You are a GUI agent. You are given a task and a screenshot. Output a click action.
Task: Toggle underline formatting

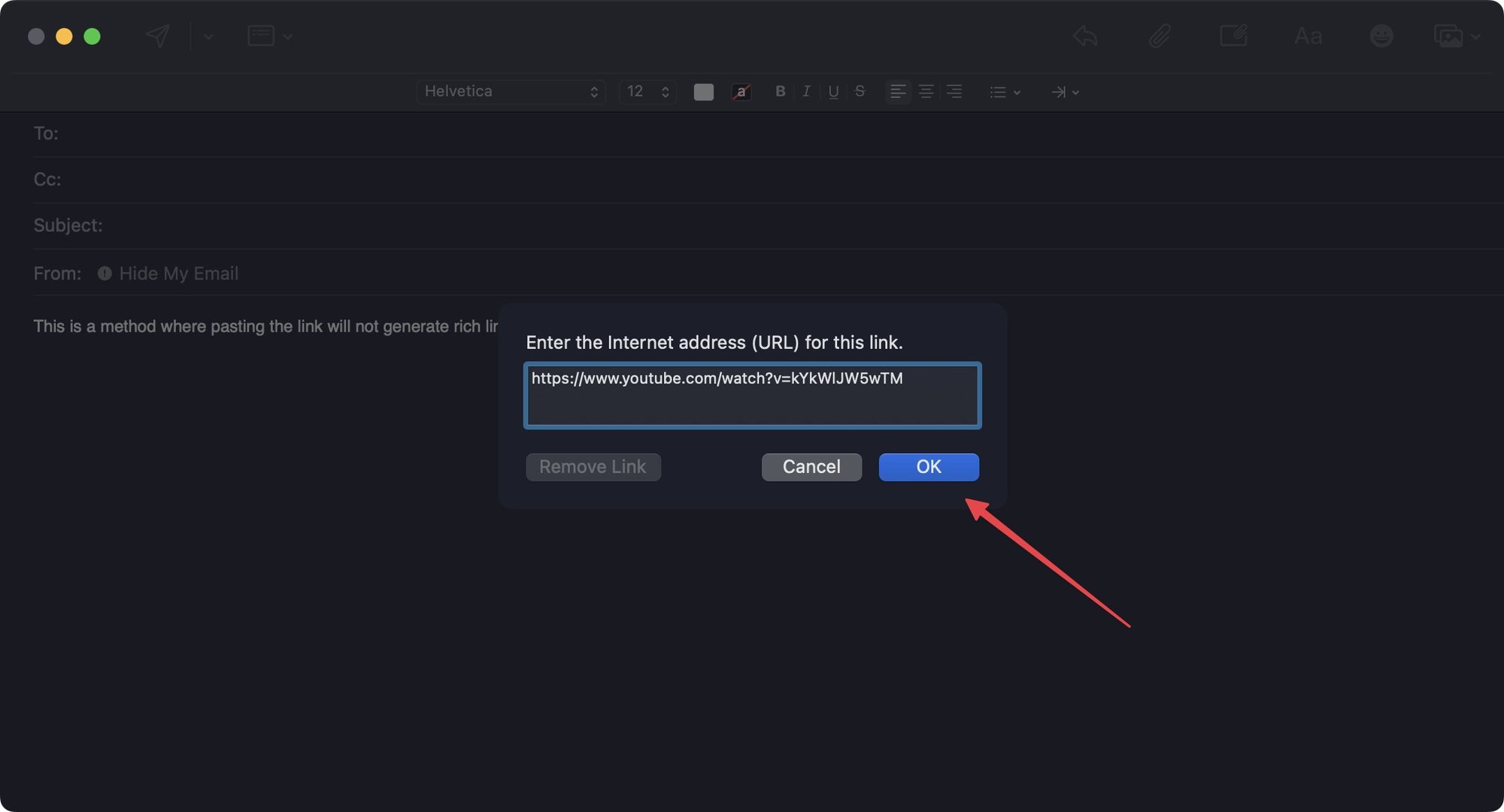pos(833,91)
